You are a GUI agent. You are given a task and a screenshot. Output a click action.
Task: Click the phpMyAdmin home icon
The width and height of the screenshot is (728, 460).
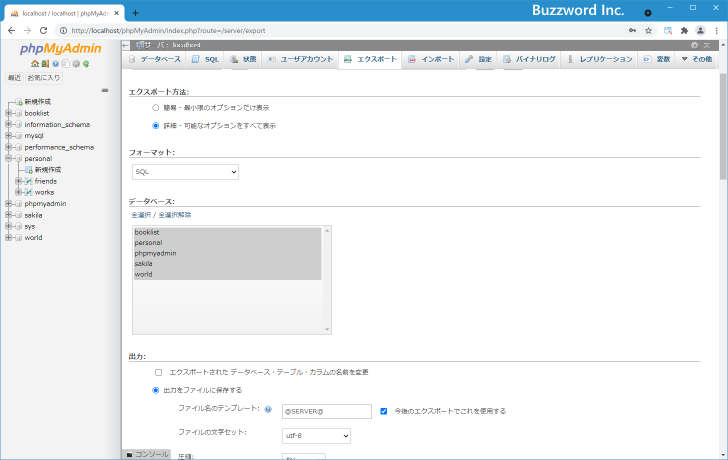click(x=35, y=64)
